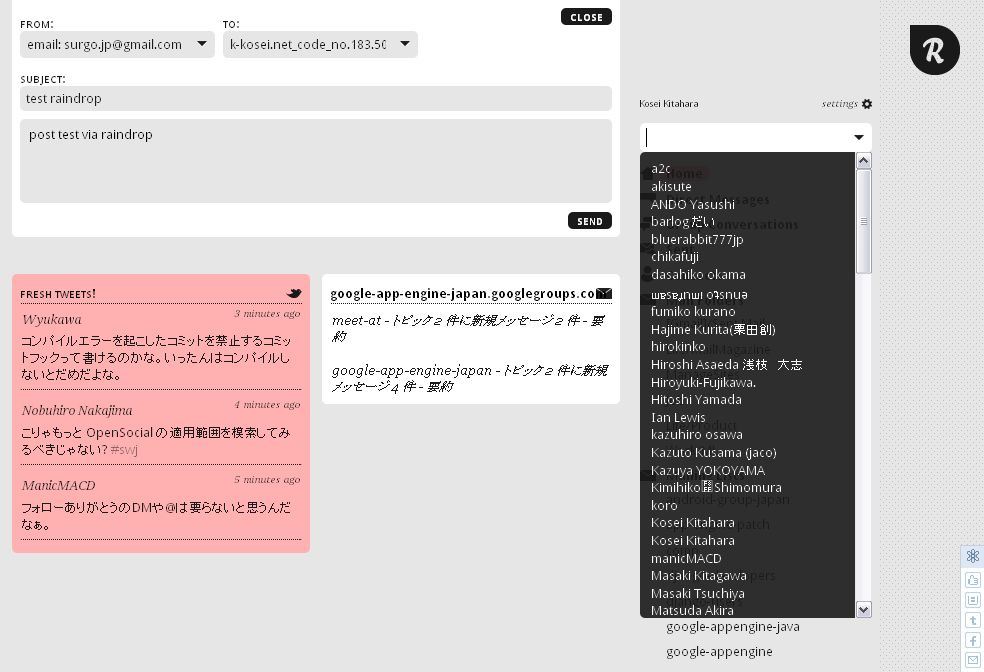
Task: Open Nobuhiro Nakajima's tweet author name
Action: click(x=77, y=410)
